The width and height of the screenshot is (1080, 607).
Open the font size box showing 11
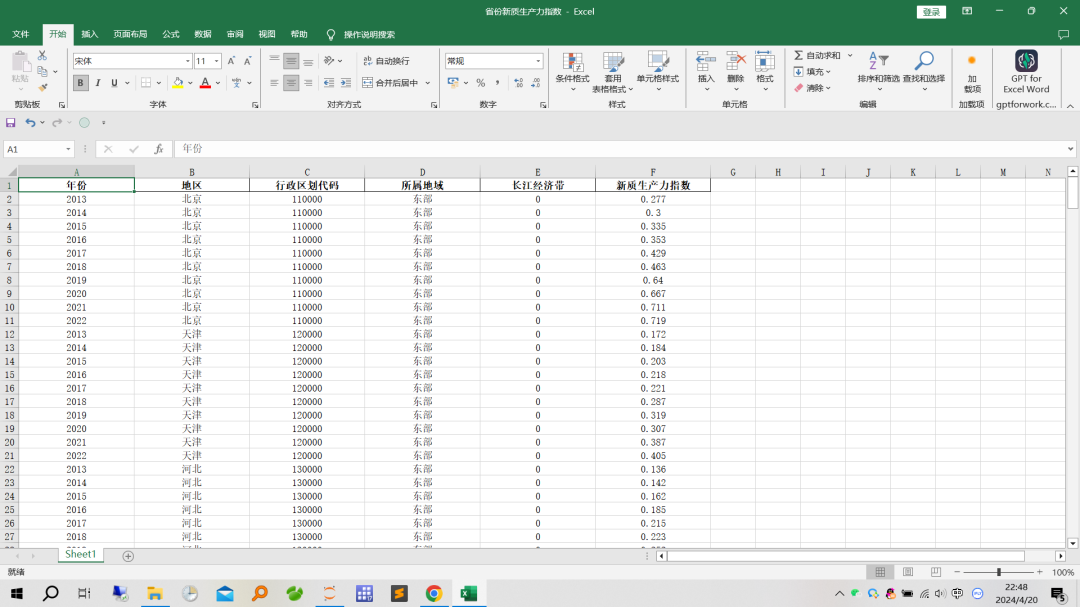207,61
